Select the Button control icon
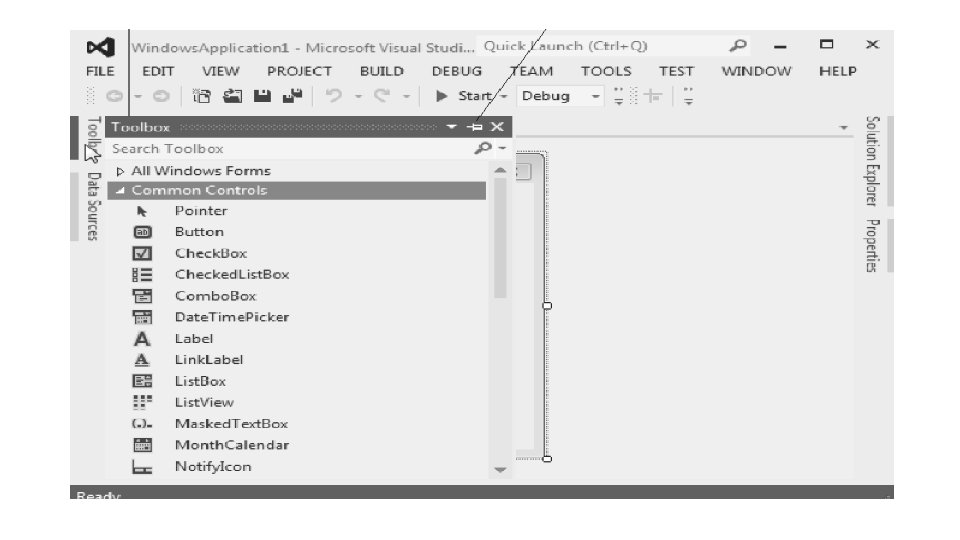960x540 pixels. click(x=142, y=232)
